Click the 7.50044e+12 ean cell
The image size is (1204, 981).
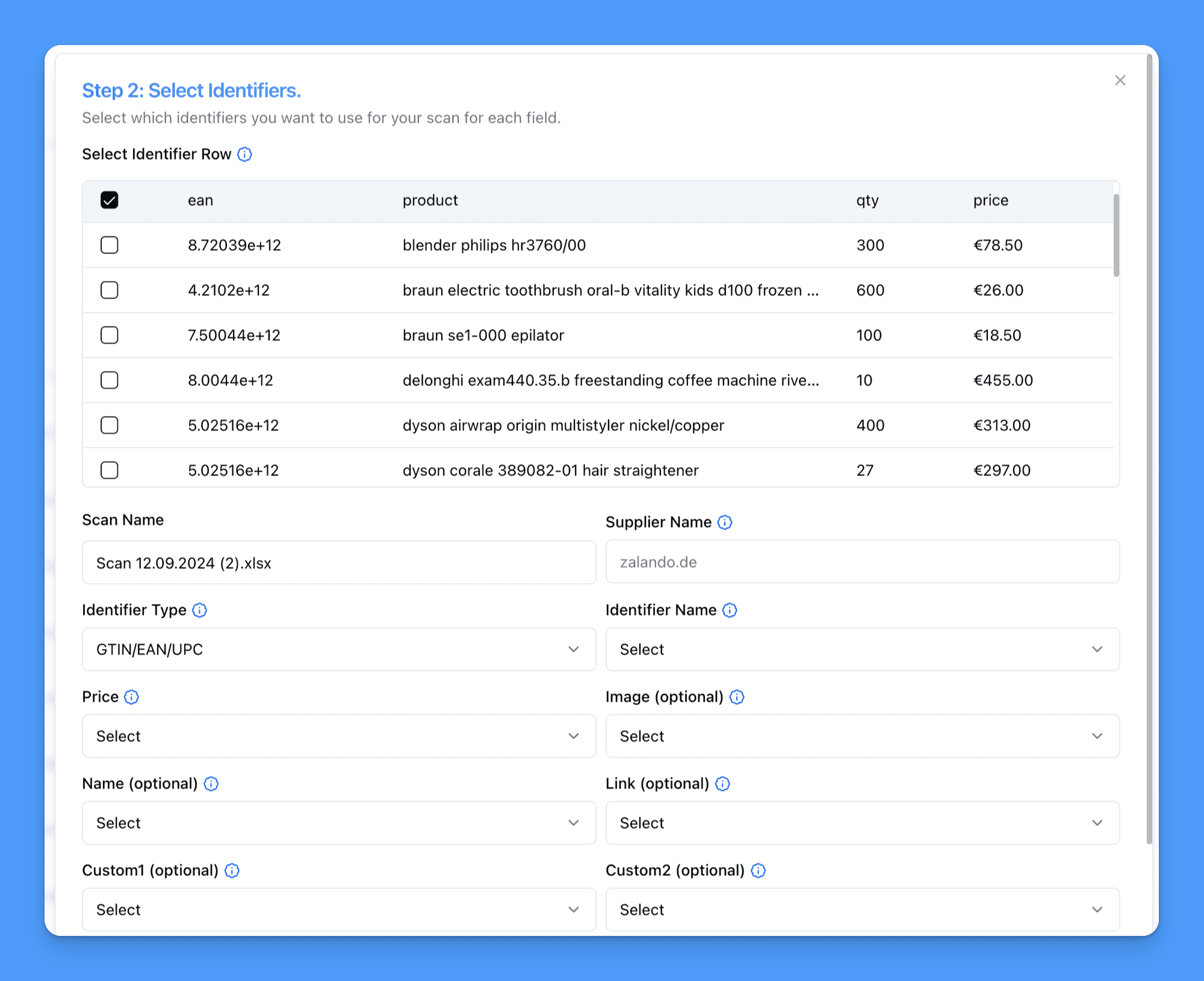coord(234,336)
